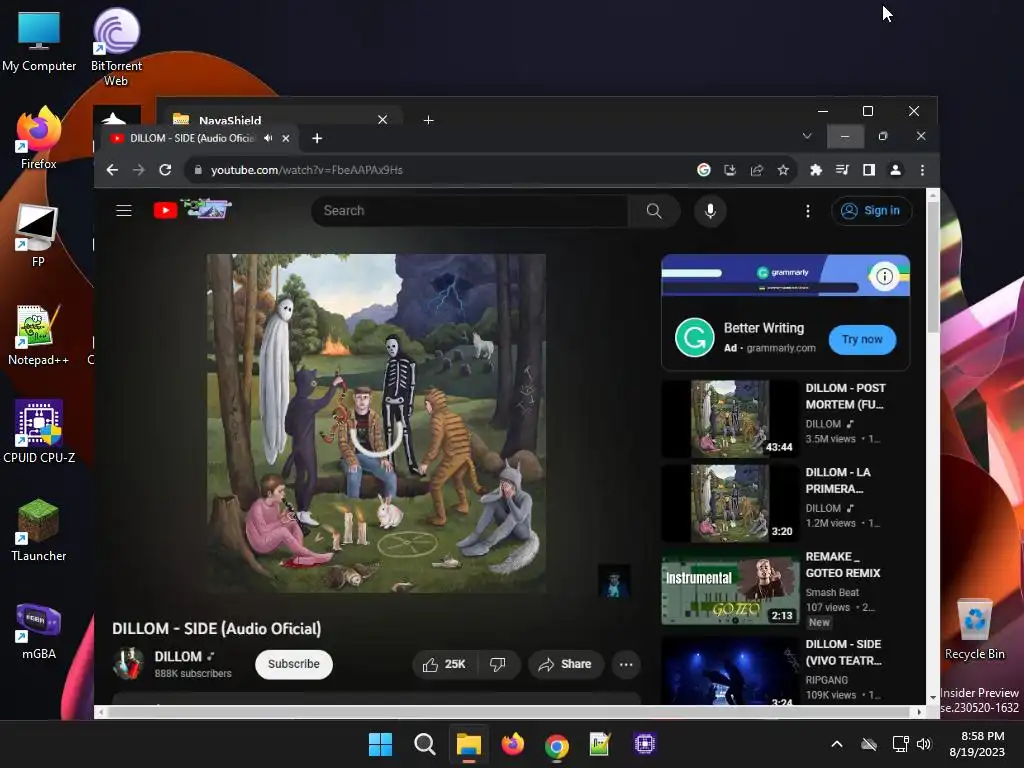Reload the YouTube page
Screen dimensions: 1024x768
165,170
